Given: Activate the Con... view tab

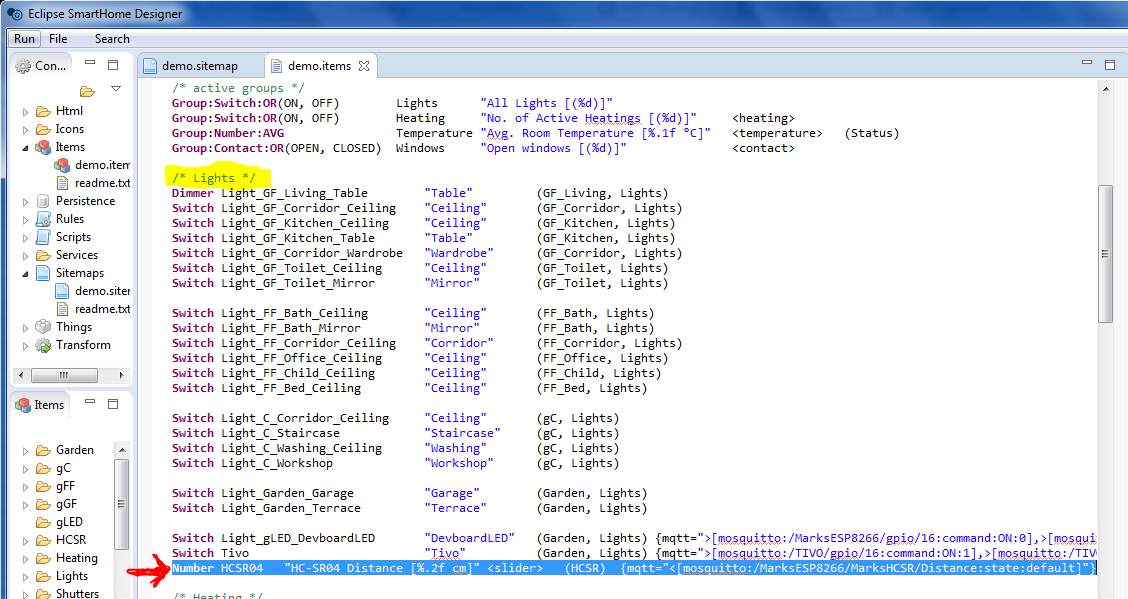Looking at the screenshot, I should (41, 65).
